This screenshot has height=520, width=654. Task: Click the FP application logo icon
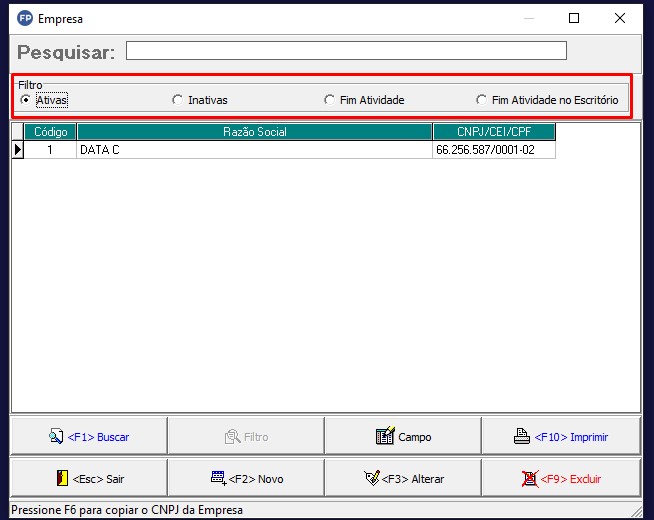pos(25,18)
